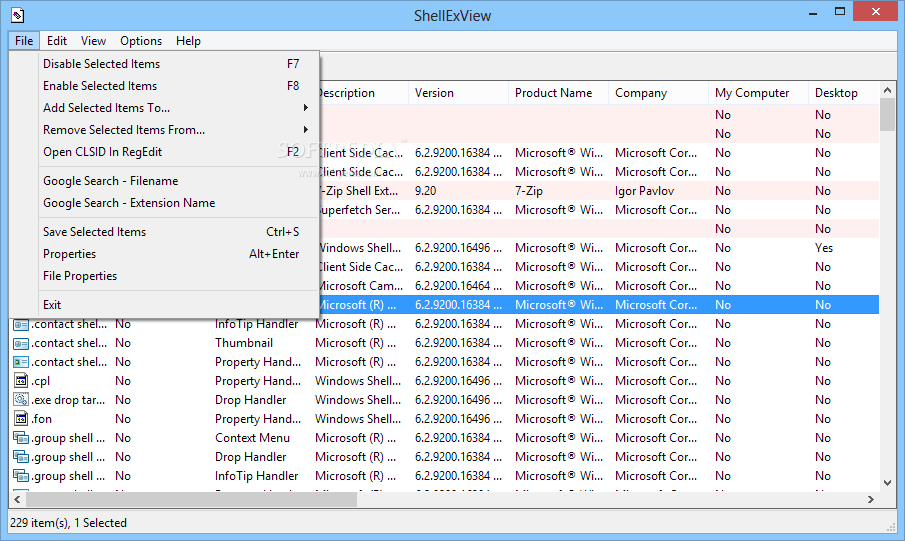
Task: Choose Enable Selected Items from File menu
Action: (x=100, y=86)
